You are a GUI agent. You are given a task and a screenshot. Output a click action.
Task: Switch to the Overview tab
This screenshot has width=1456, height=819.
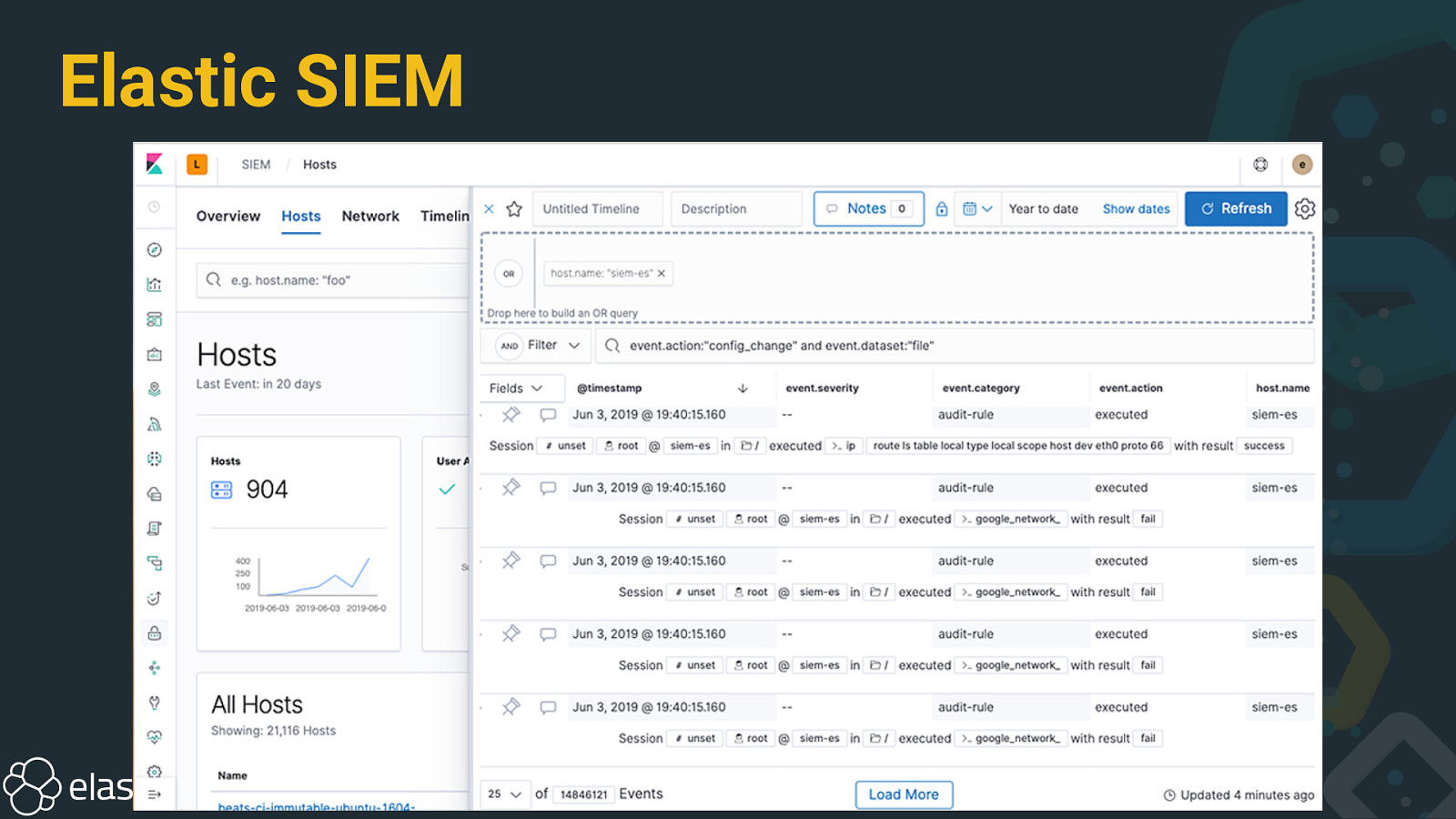click(228, 217)
